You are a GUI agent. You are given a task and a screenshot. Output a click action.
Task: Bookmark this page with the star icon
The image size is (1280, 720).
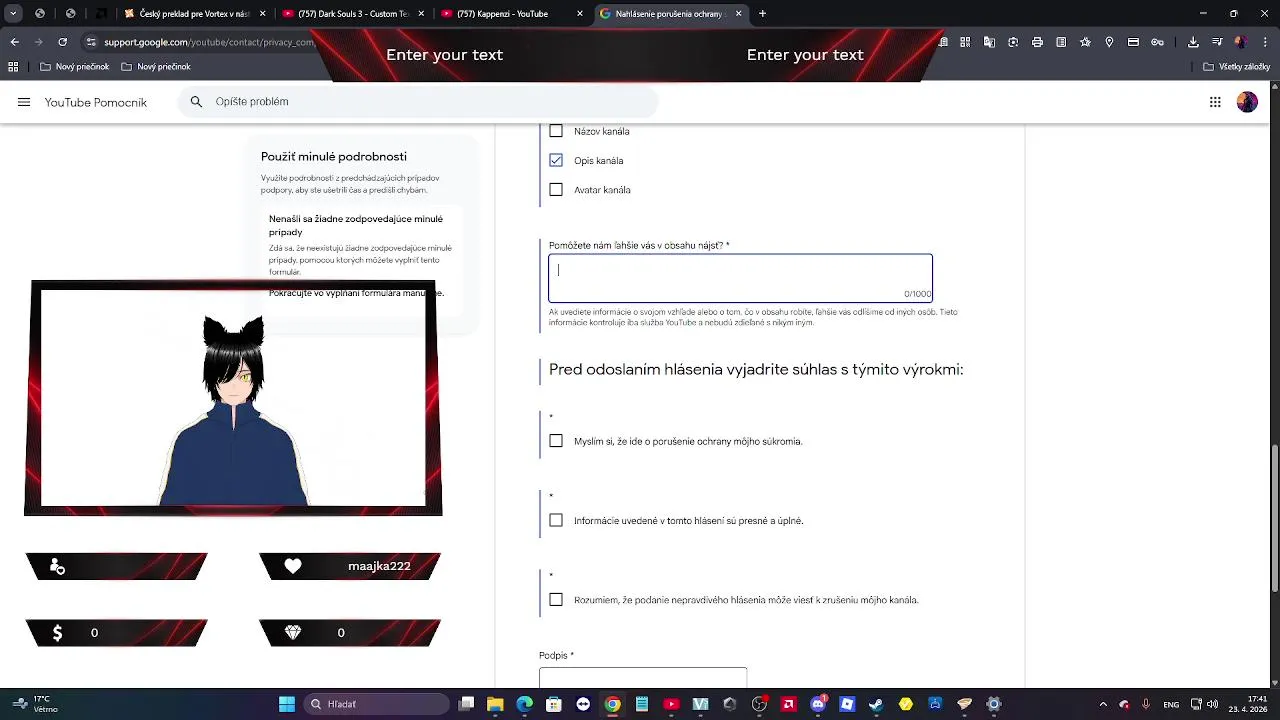(1085, 42)
